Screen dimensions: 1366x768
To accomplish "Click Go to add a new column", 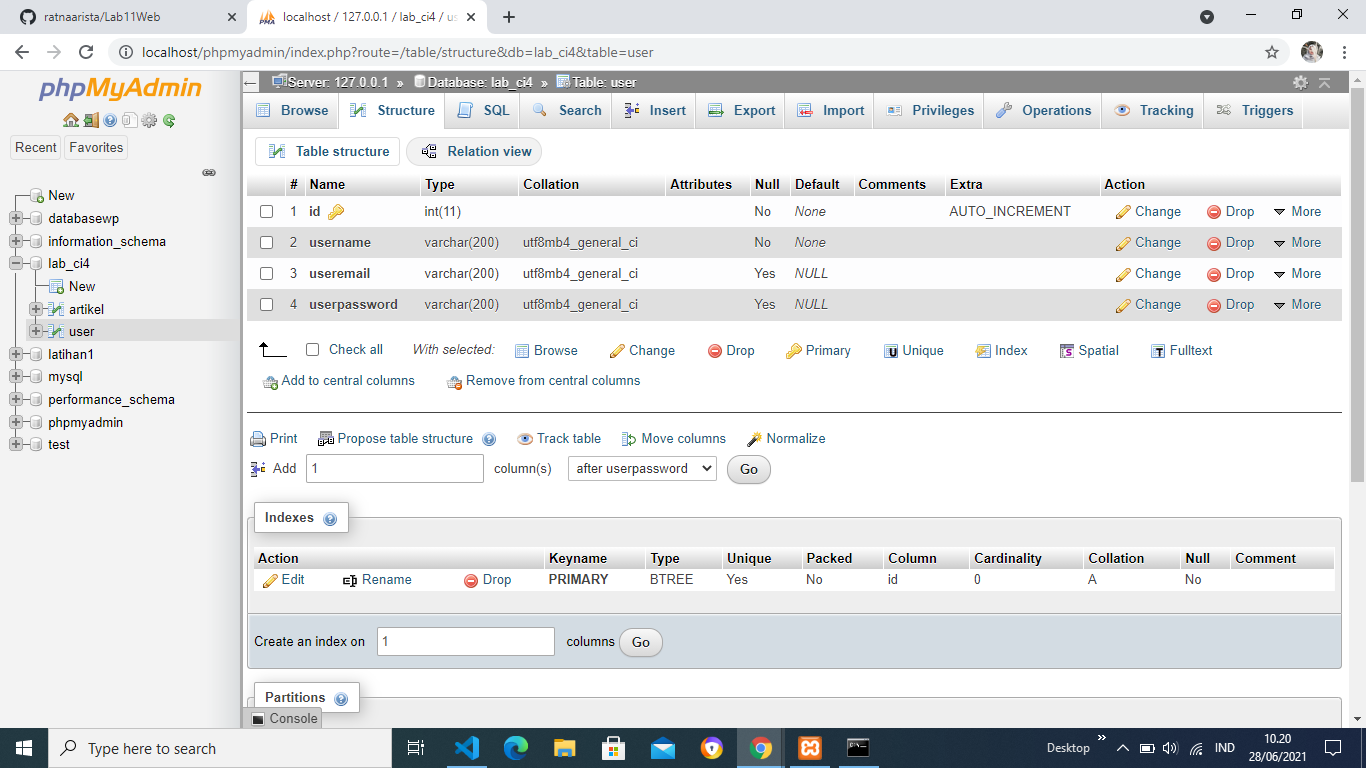I will [x=748, y=469].
